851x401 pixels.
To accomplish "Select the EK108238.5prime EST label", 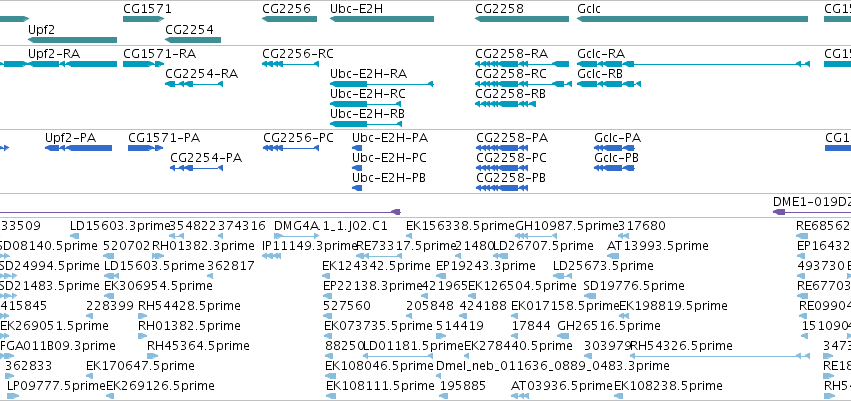I will click(668, 386).
